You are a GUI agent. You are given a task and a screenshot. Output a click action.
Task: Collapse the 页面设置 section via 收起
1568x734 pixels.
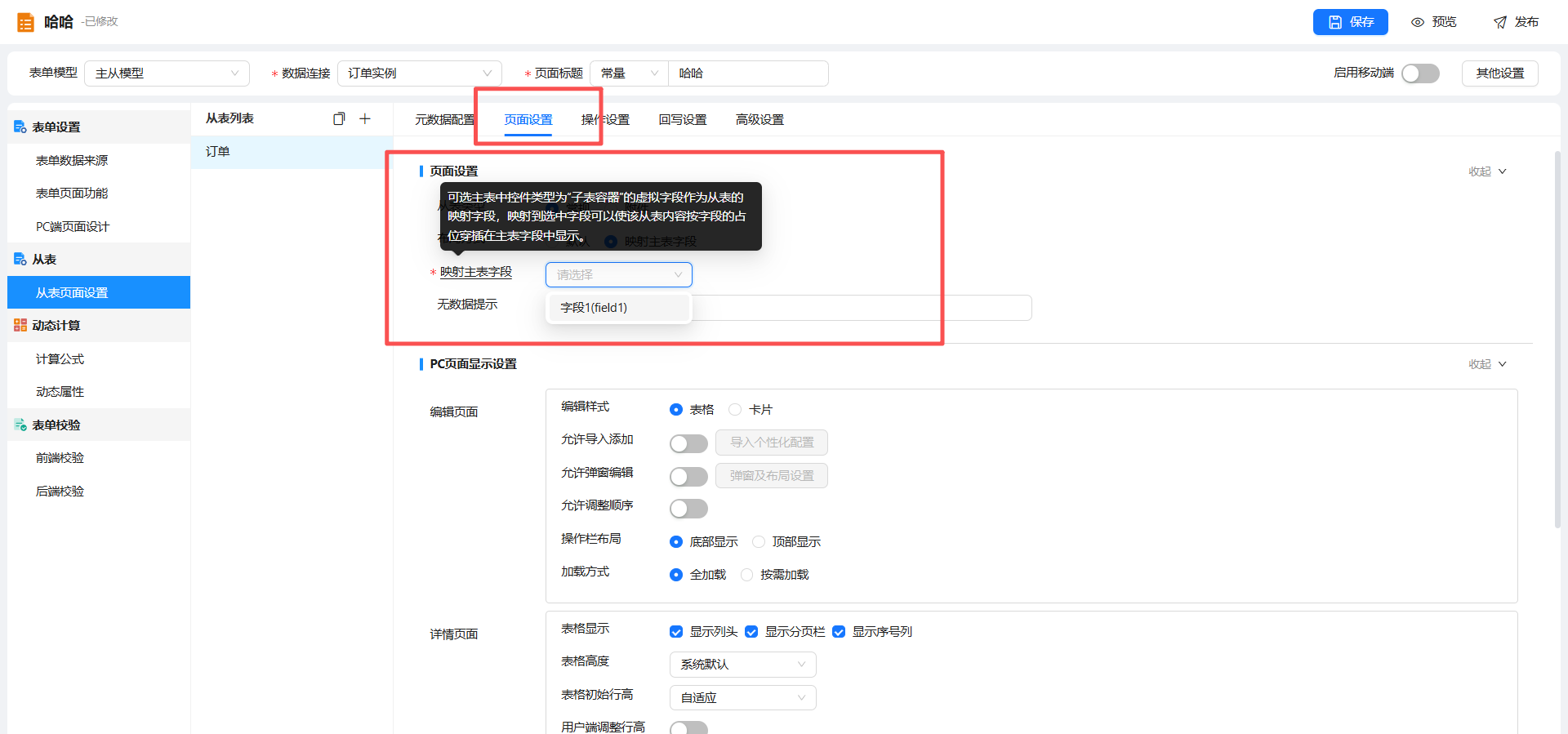pos(1487,171)
